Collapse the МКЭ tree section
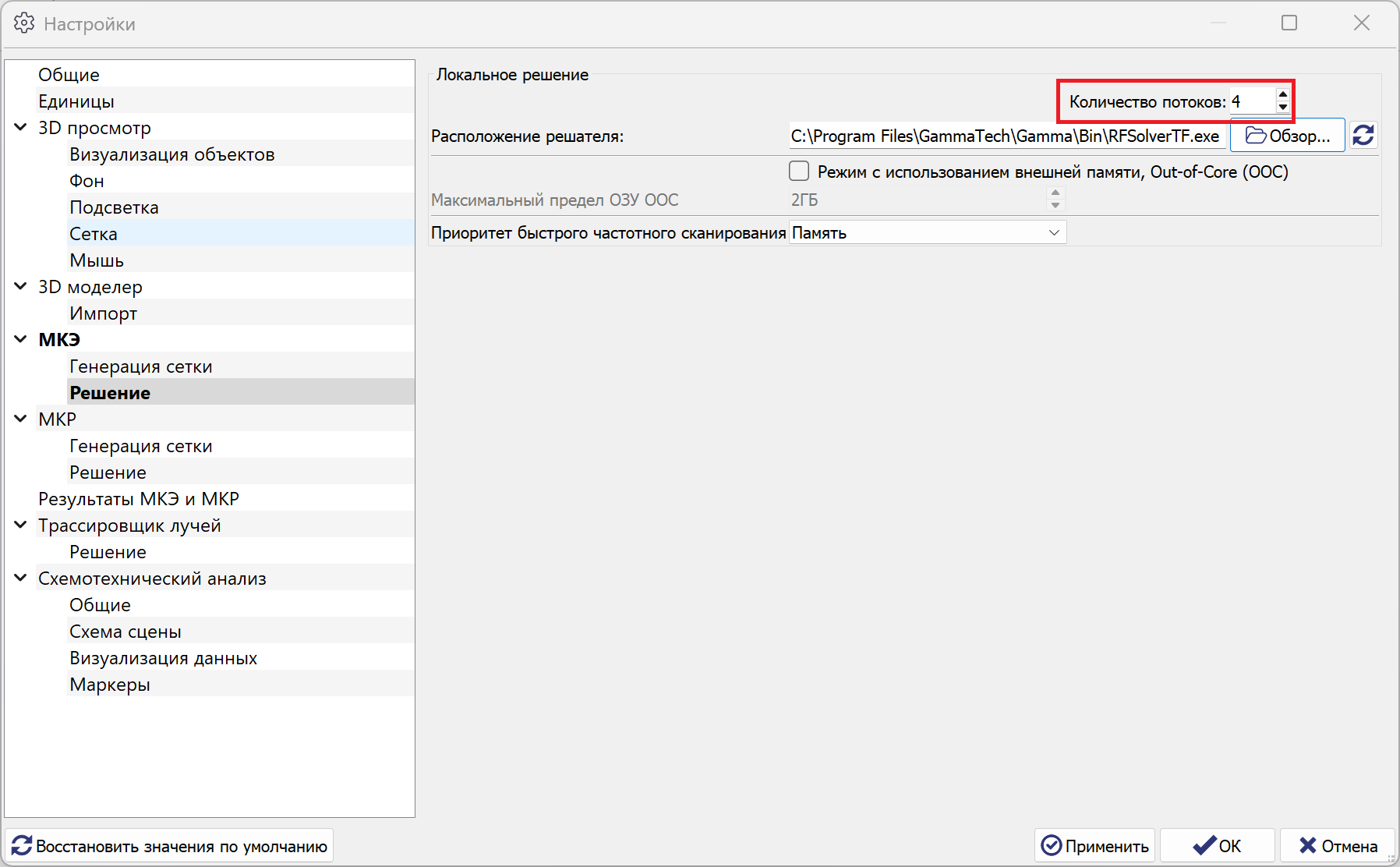The image size is (1400, 867). click(x=21, y=339)
